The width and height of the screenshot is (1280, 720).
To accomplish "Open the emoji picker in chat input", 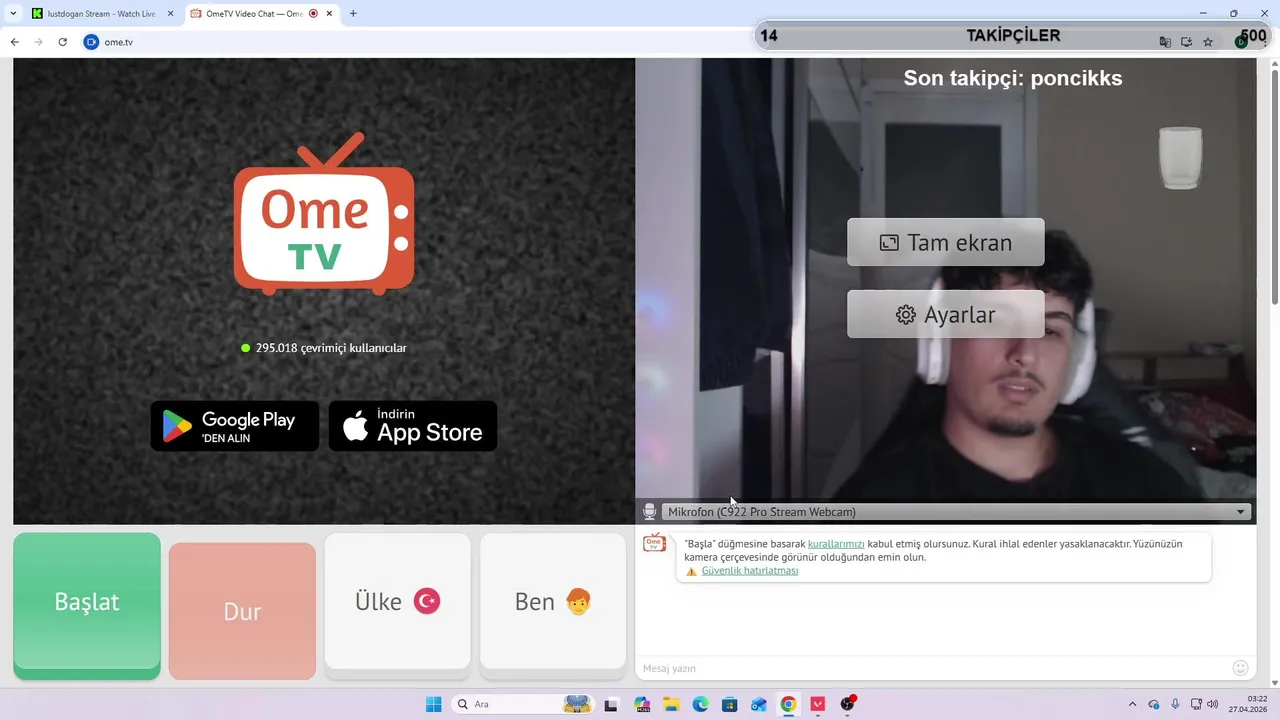I will click(x=1241, y=668).
